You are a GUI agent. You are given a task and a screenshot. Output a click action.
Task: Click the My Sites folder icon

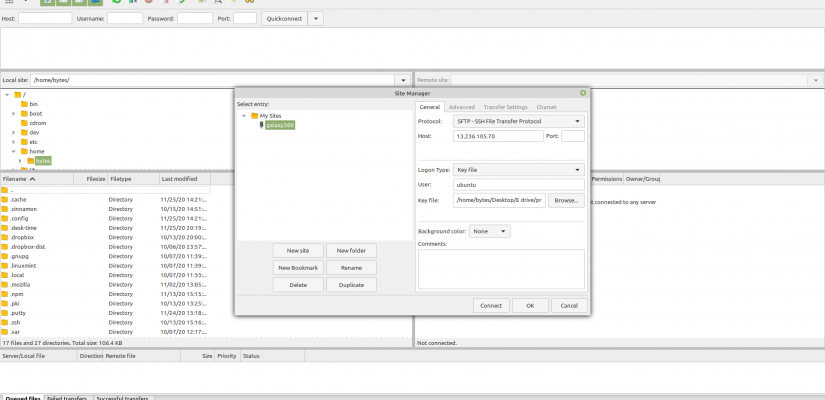255,116
